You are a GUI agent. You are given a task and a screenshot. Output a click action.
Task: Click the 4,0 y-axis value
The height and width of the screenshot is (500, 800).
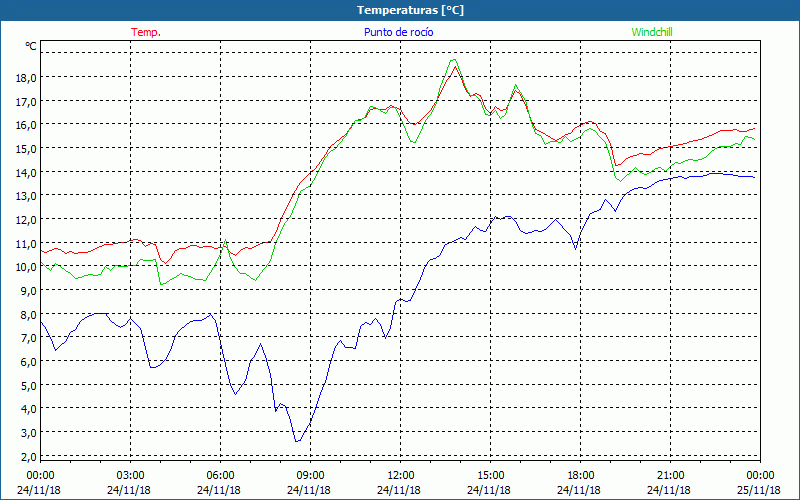[29, 408]
